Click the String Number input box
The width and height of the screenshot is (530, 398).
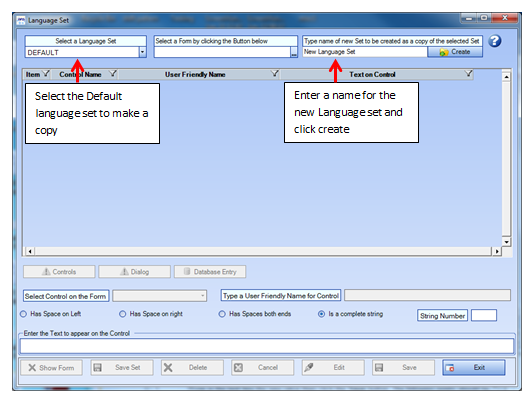point(484,315)
